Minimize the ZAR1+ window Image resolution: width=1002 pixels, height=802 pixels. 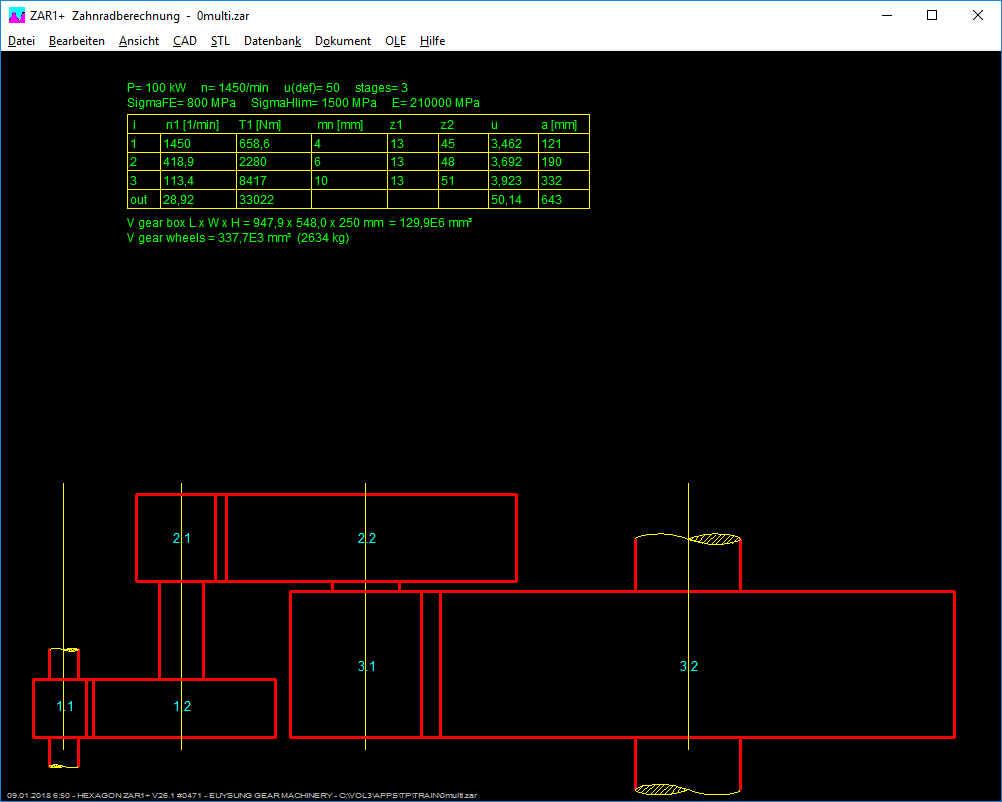[x=886, y=16]
